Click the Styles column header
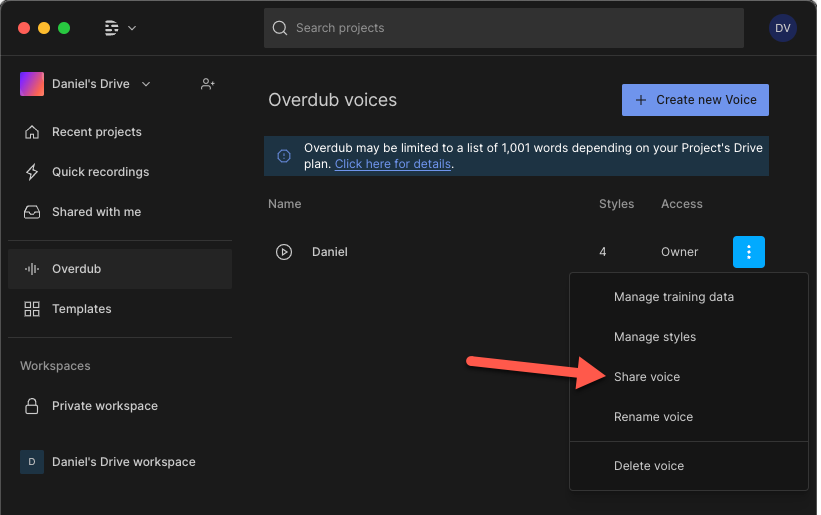821x515 pixels. [616, 204]
